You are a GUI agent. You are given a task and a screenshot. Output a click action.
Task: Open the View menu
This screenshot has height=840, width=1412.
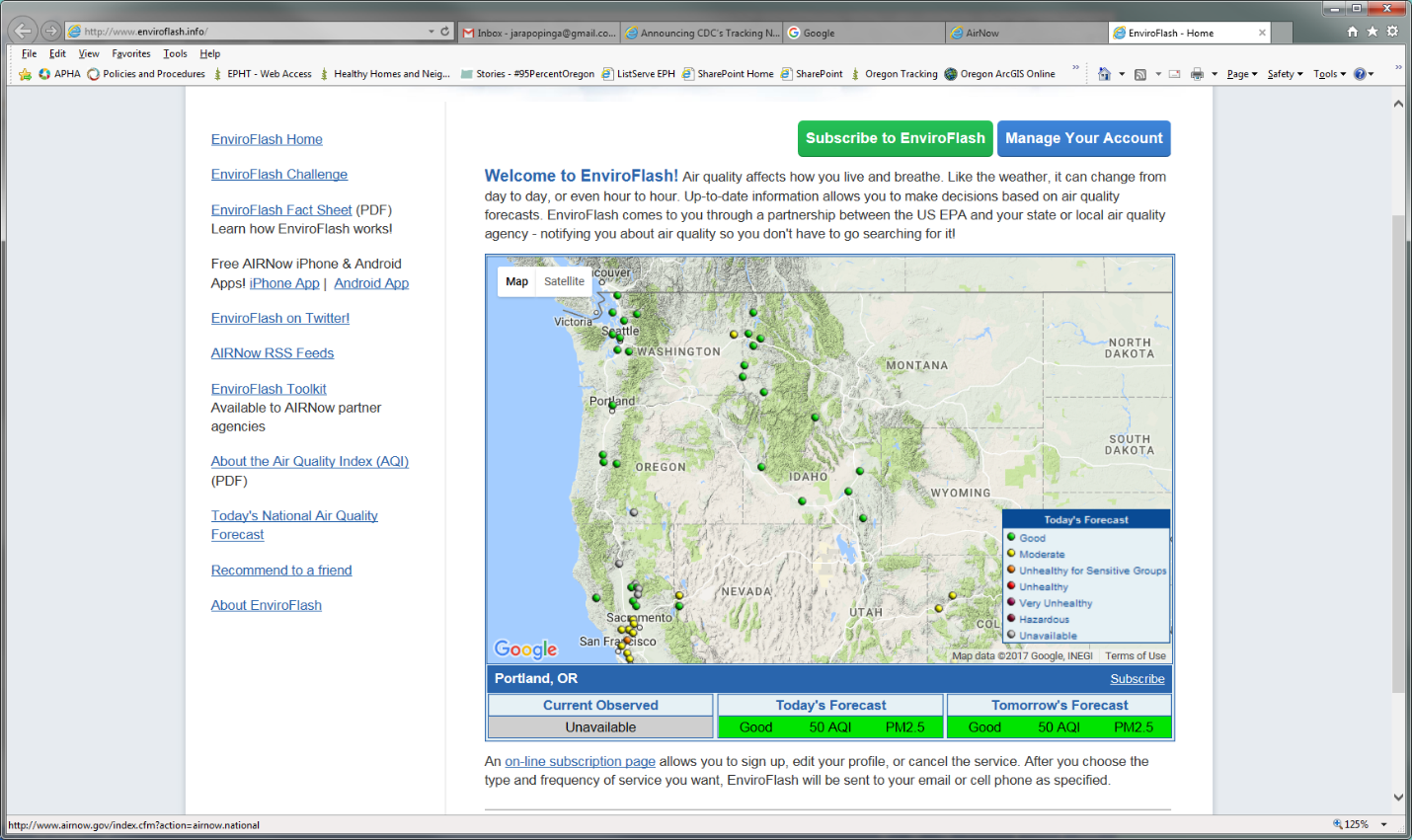[89, 53]
